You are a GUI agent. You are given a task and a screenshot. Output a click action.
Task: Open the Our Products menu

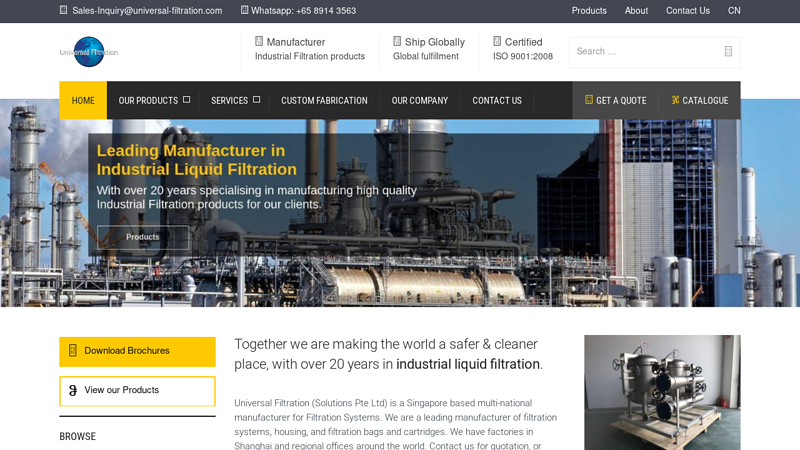148,101
